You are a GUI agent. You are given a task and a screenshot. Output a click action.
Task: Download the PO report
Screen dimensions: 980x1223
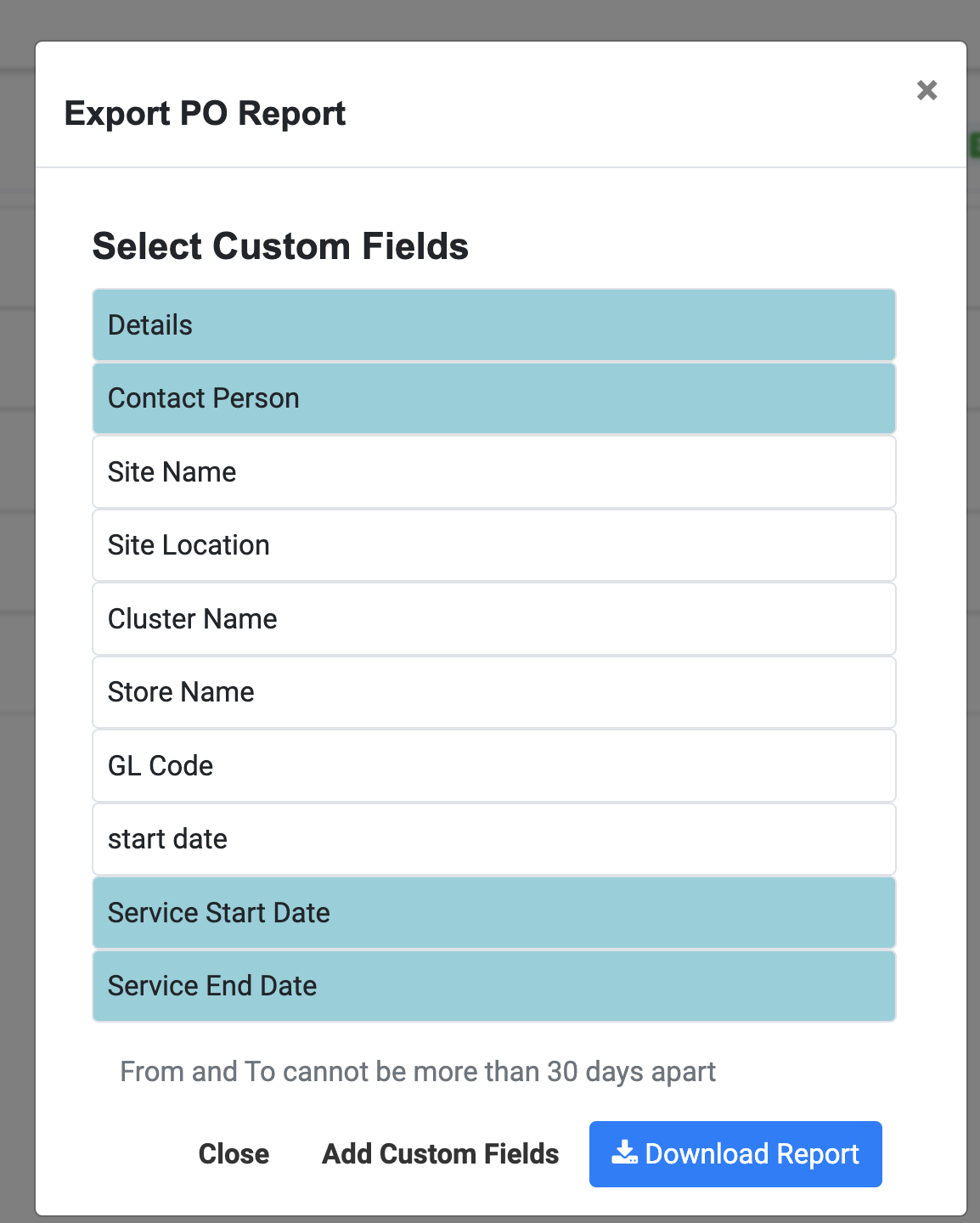tap(735, 1153)
